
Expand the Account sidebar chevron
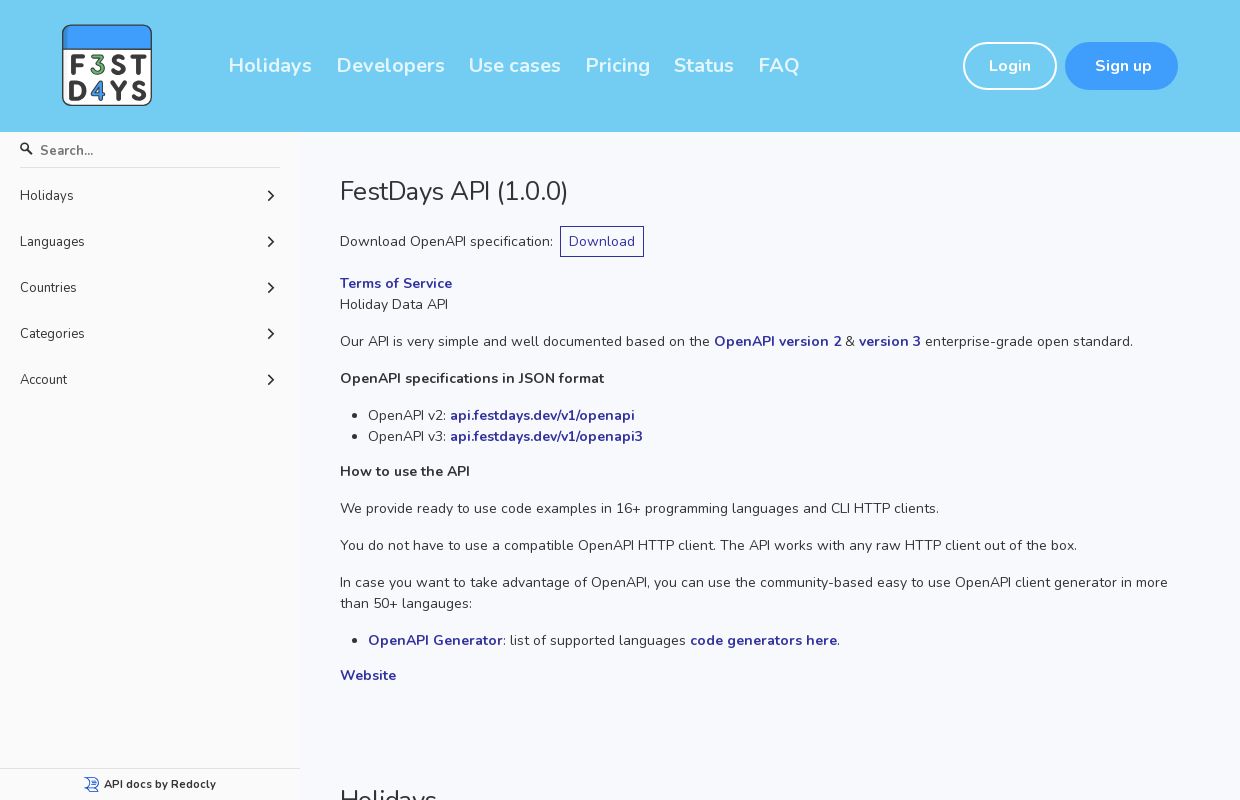pos(271,380)
